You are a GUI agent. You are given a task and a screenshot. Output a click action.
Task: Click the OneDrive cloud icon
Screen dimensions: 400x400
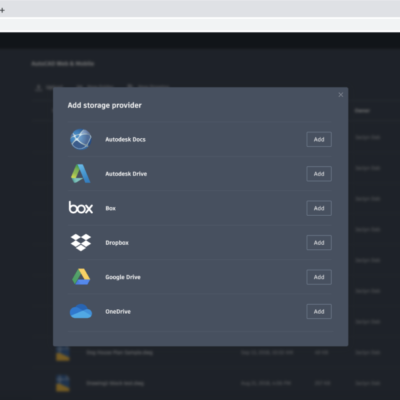tap(81, 311)
